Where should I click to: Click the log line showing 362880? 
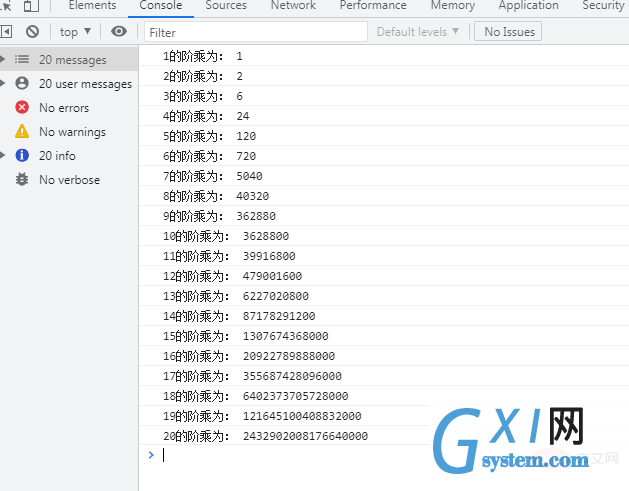coord(384,216)
